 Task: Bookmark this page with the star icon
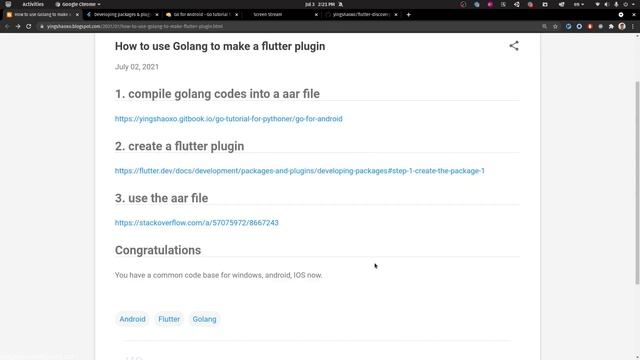555,26
